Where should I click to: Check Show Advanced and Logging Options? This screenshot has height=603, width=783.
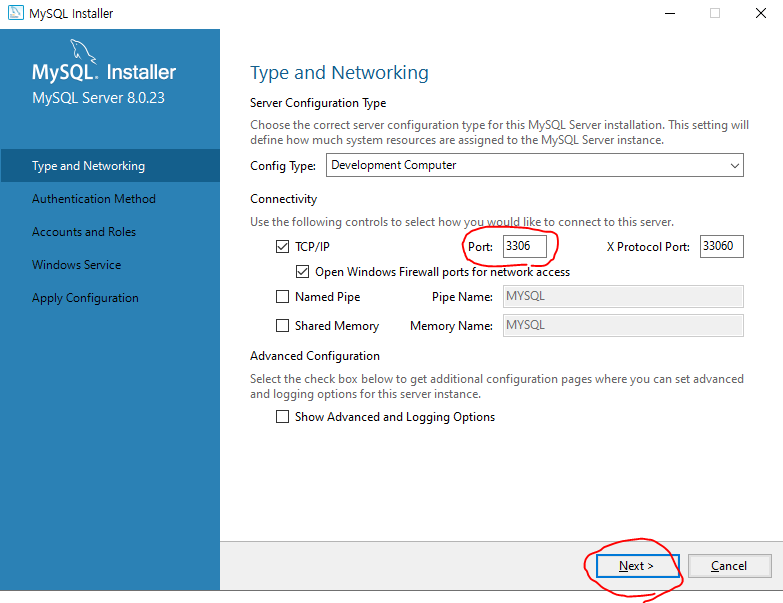point(282,416)
